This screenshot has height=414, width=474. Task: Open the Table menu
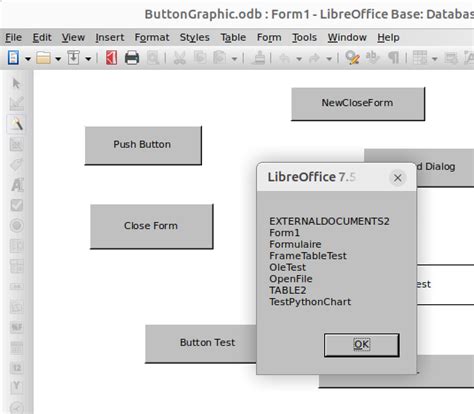point(233,37)
